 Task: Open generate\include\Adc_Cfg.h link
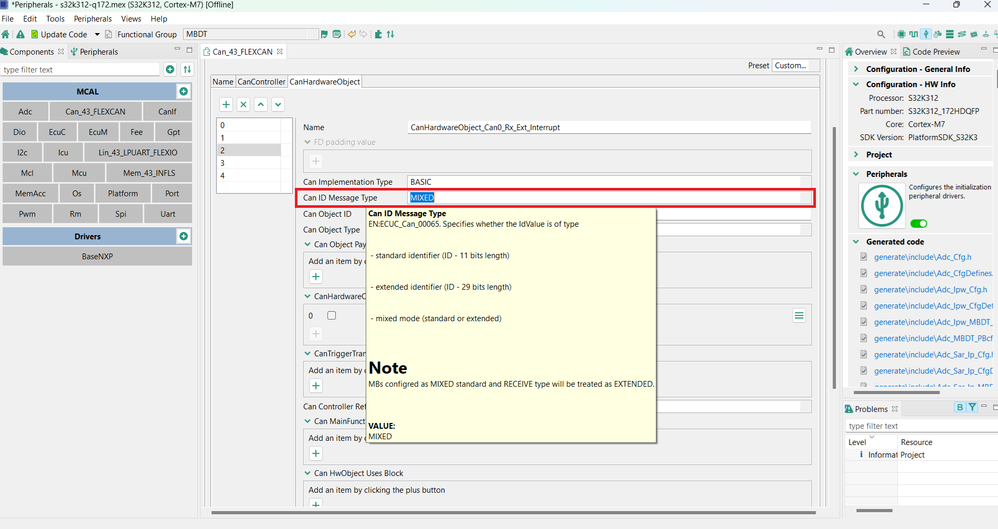(x=922, y=257)
